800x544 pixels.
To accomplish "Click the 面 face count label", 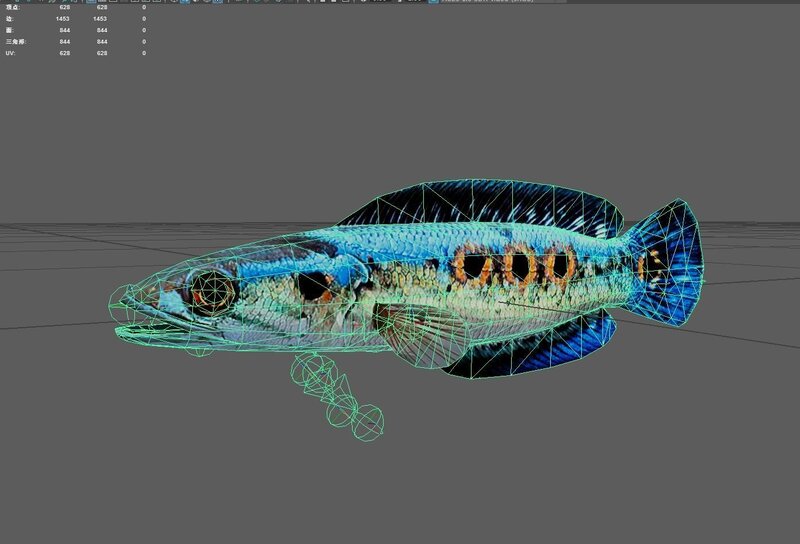I will [9, 30].
